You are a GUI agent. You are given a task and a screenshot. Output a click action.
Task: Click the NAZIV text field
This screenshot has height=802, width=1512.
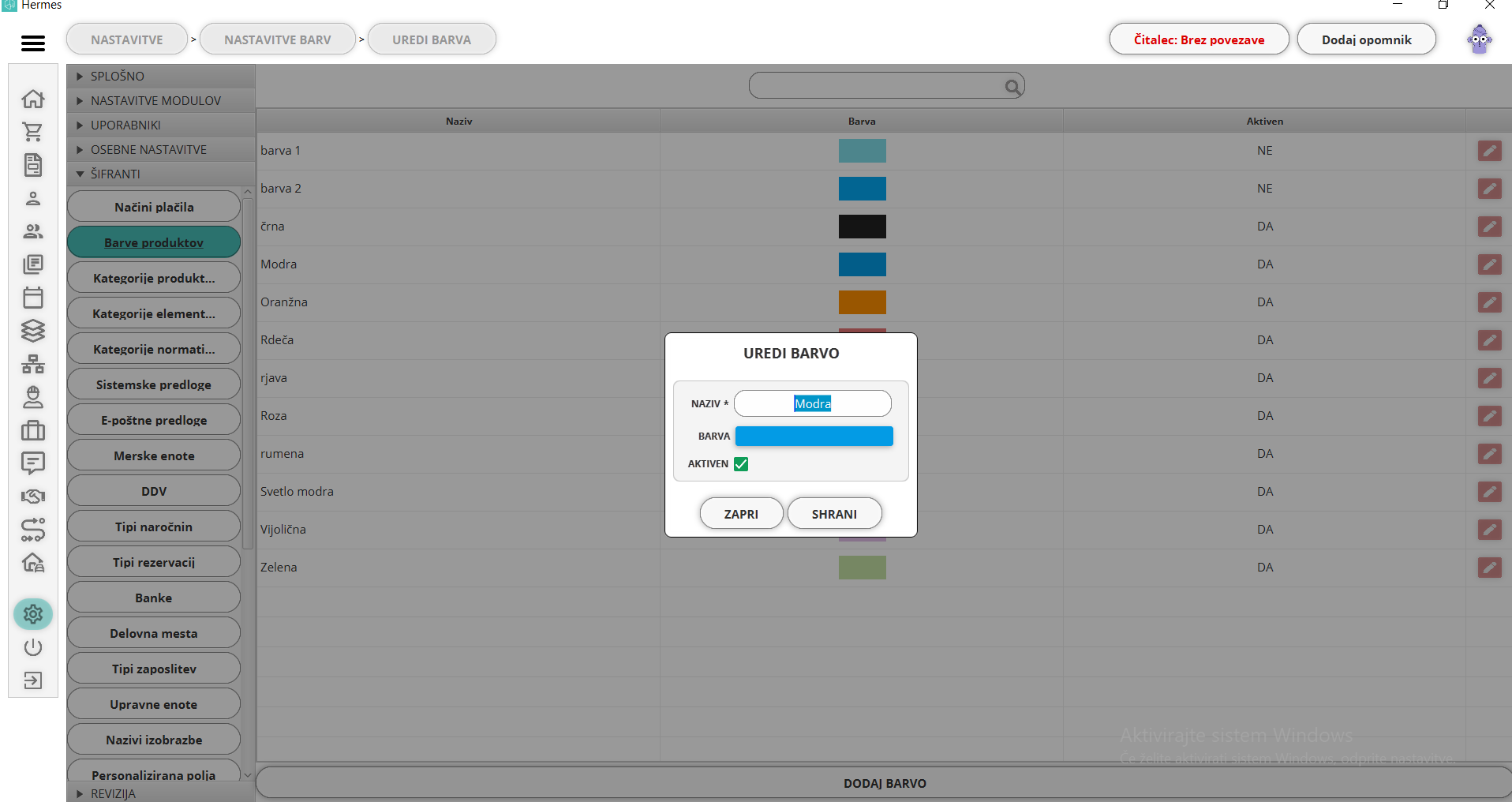tap(812, 403)
